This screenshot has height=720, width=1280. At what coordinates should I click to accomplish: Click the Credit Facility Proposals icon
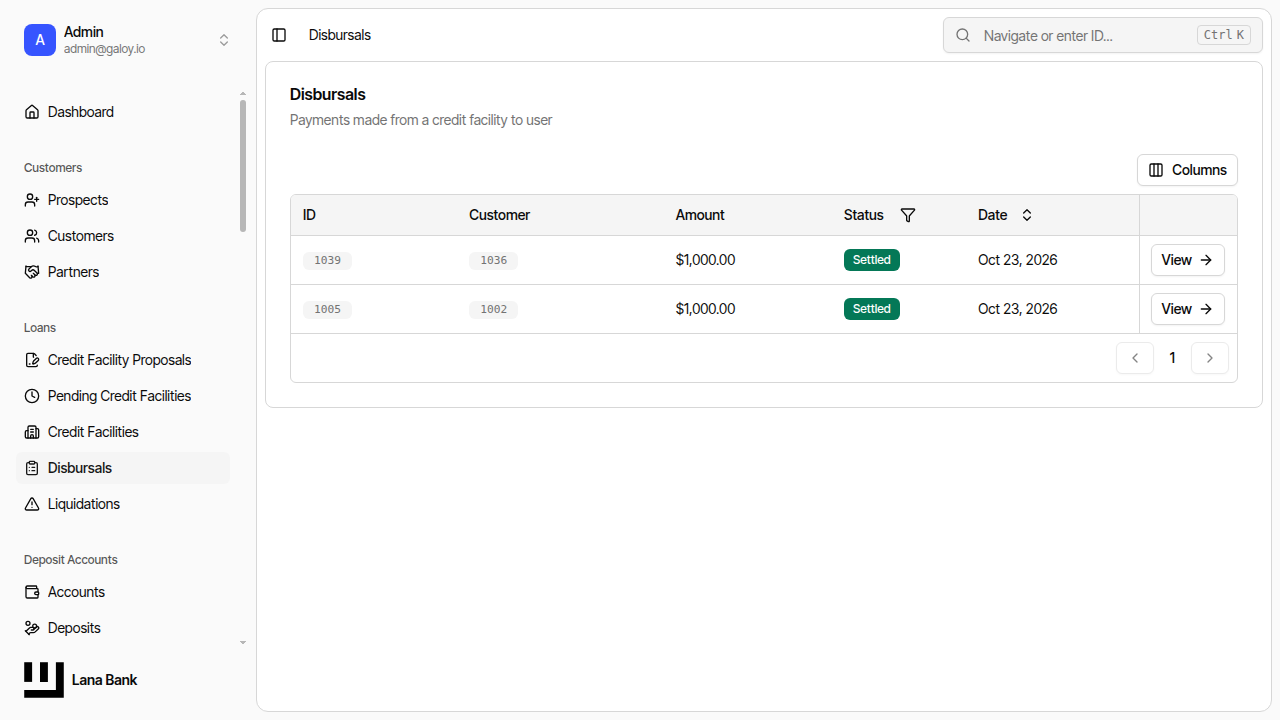(x=32, y=360)
